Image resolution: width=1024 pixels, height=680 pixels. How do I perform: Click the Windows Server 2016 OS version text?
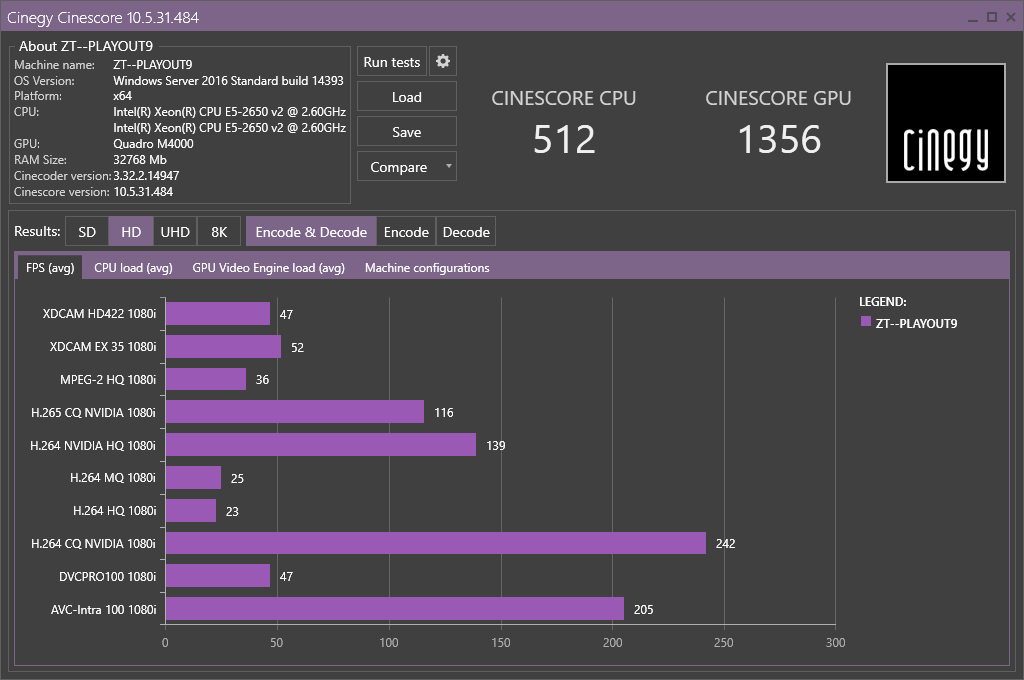pos(229,81)
